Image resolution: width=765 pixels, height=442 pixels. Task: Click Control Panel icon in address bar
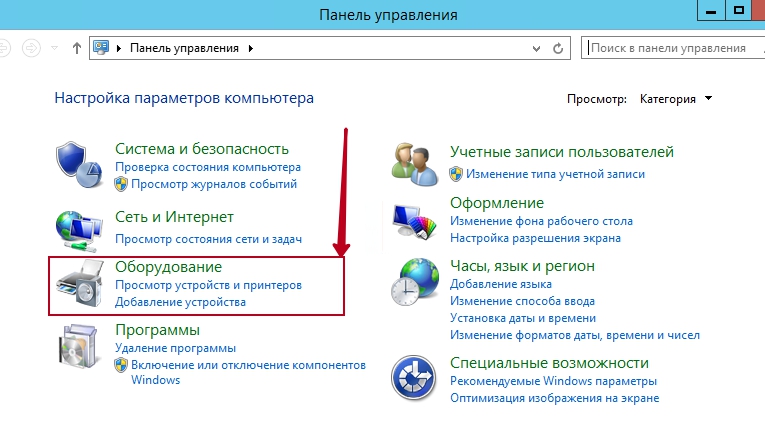coord(101,47)
